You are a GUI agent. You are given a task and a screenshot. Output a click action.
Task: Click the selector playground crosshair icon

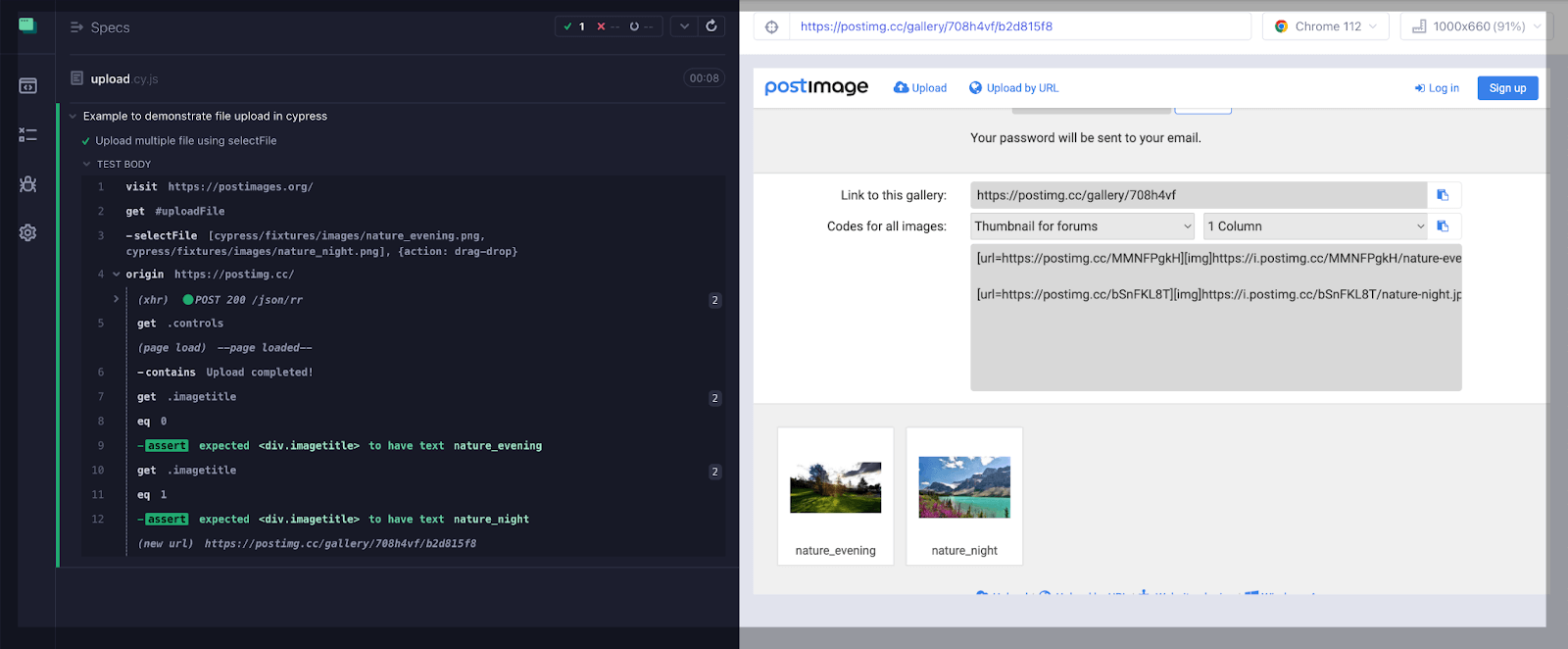tap(772, 26)
